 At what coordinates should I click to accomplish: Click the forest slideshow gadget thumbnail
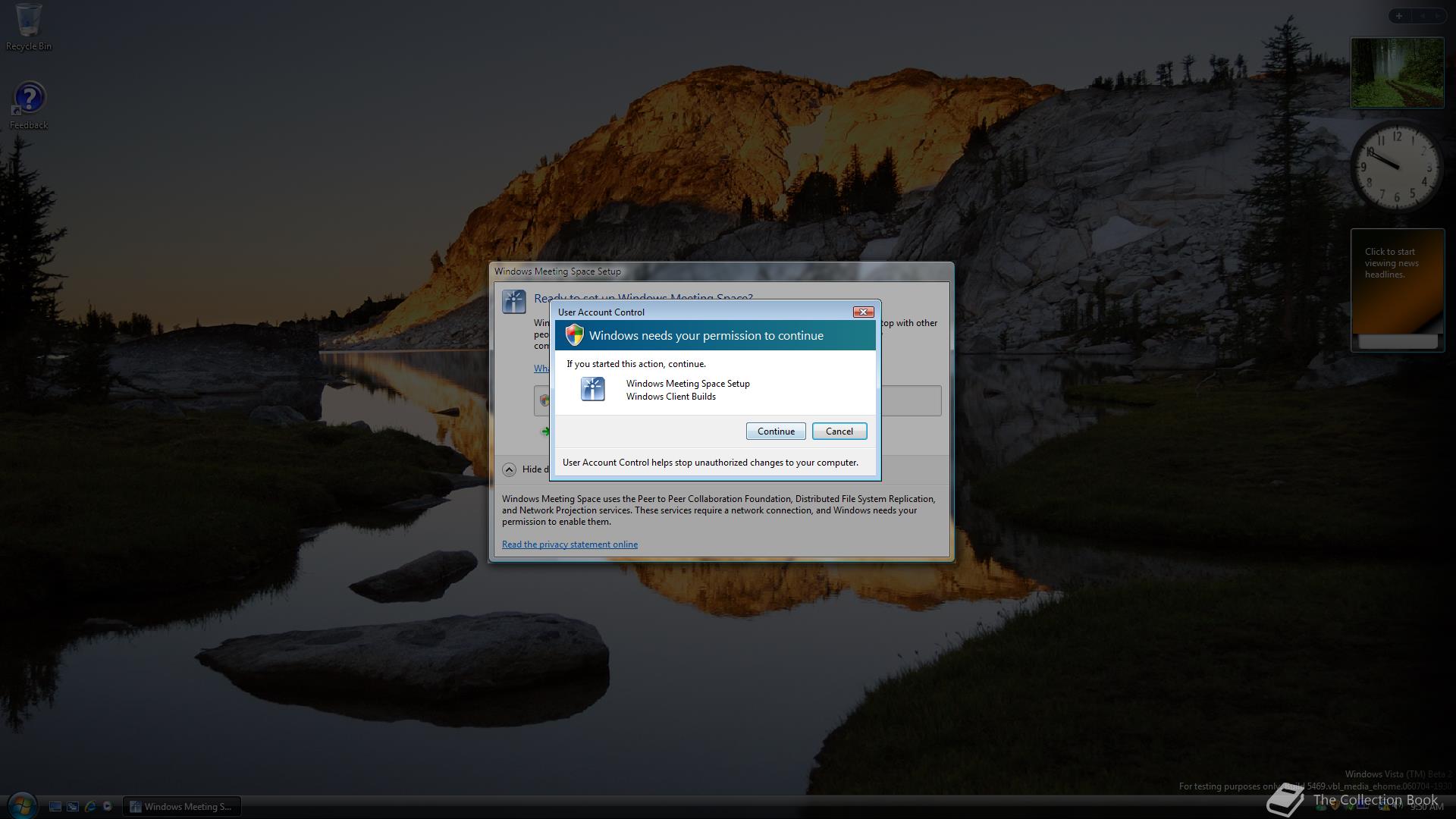pyautogui.click(x=1397, y=73)
